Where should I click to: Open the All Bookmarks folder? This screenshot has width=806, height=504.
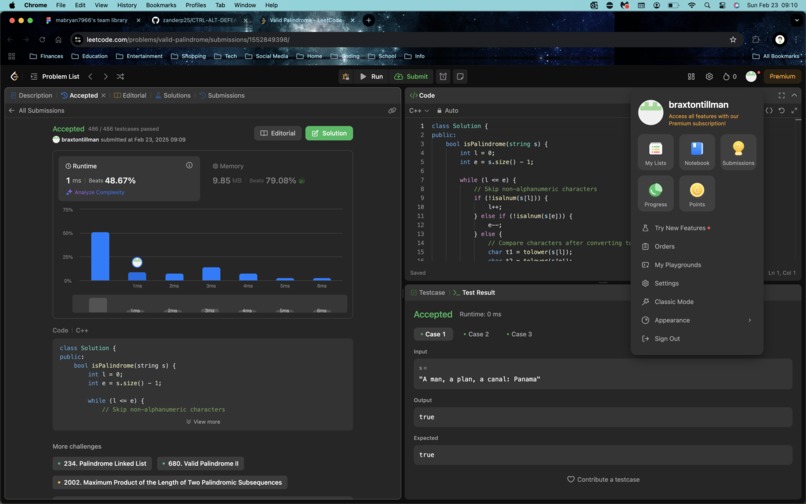pyautogui.click(x=776, y=56)
